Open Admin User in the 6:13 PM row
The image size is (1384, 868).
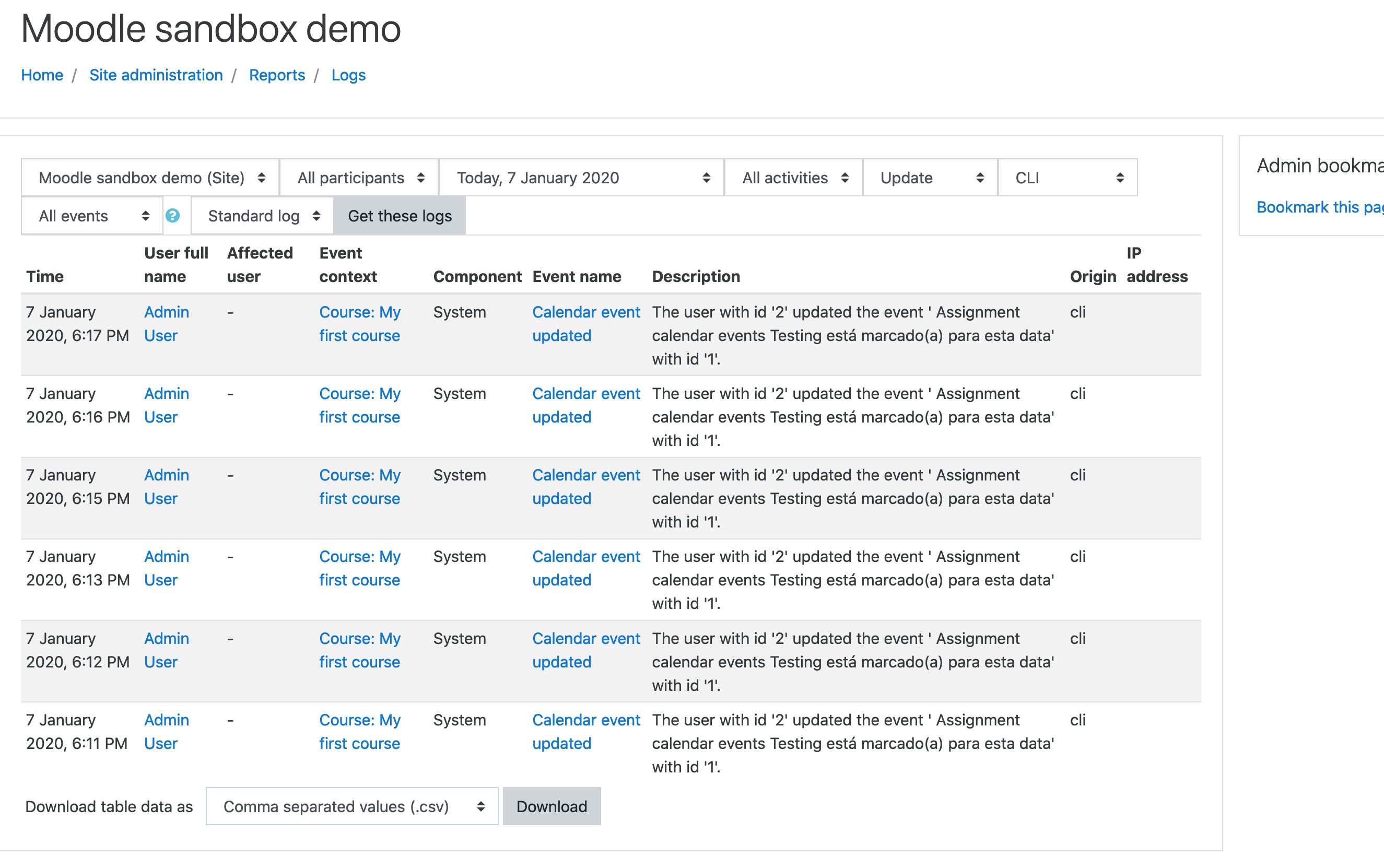(167, 568)
